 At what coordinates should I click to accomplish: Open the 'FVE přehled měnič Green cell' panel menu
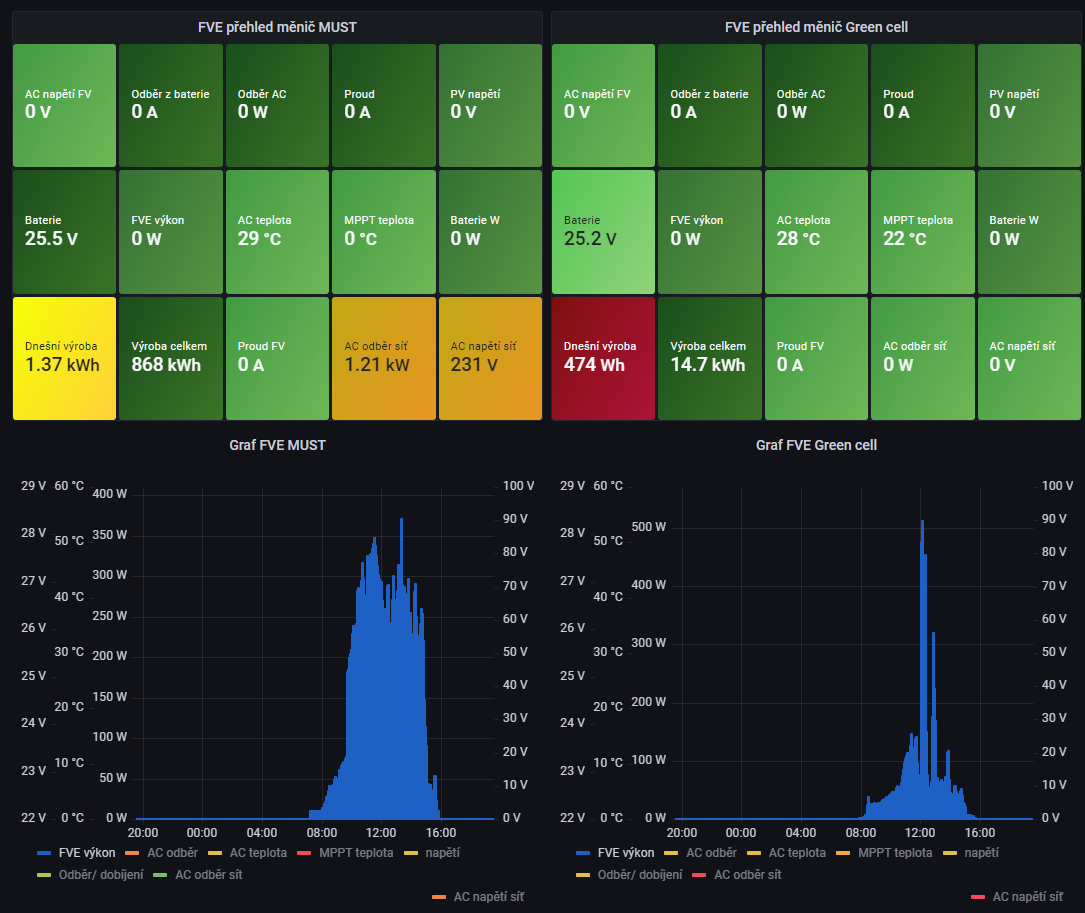(x=816, y=27)
